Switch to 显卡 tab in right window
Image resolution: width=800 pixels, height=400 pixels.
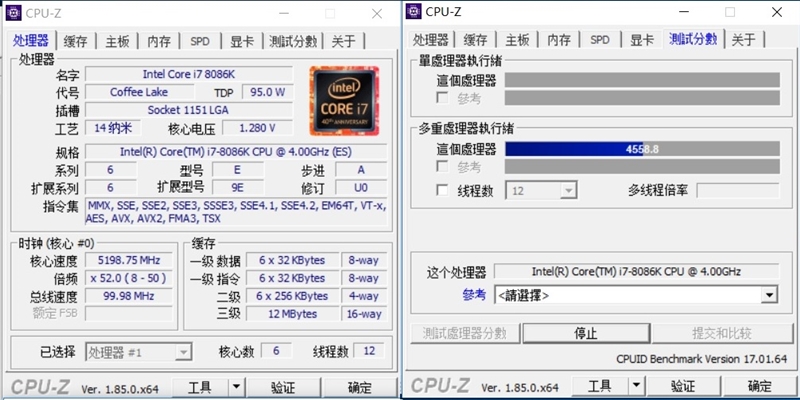pyautogui.click(x=641, y=40)
